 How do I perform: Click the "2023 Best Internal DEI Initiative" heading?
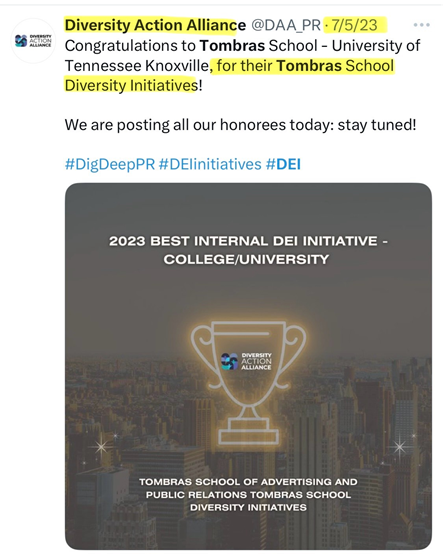click(x=248, y=250)
